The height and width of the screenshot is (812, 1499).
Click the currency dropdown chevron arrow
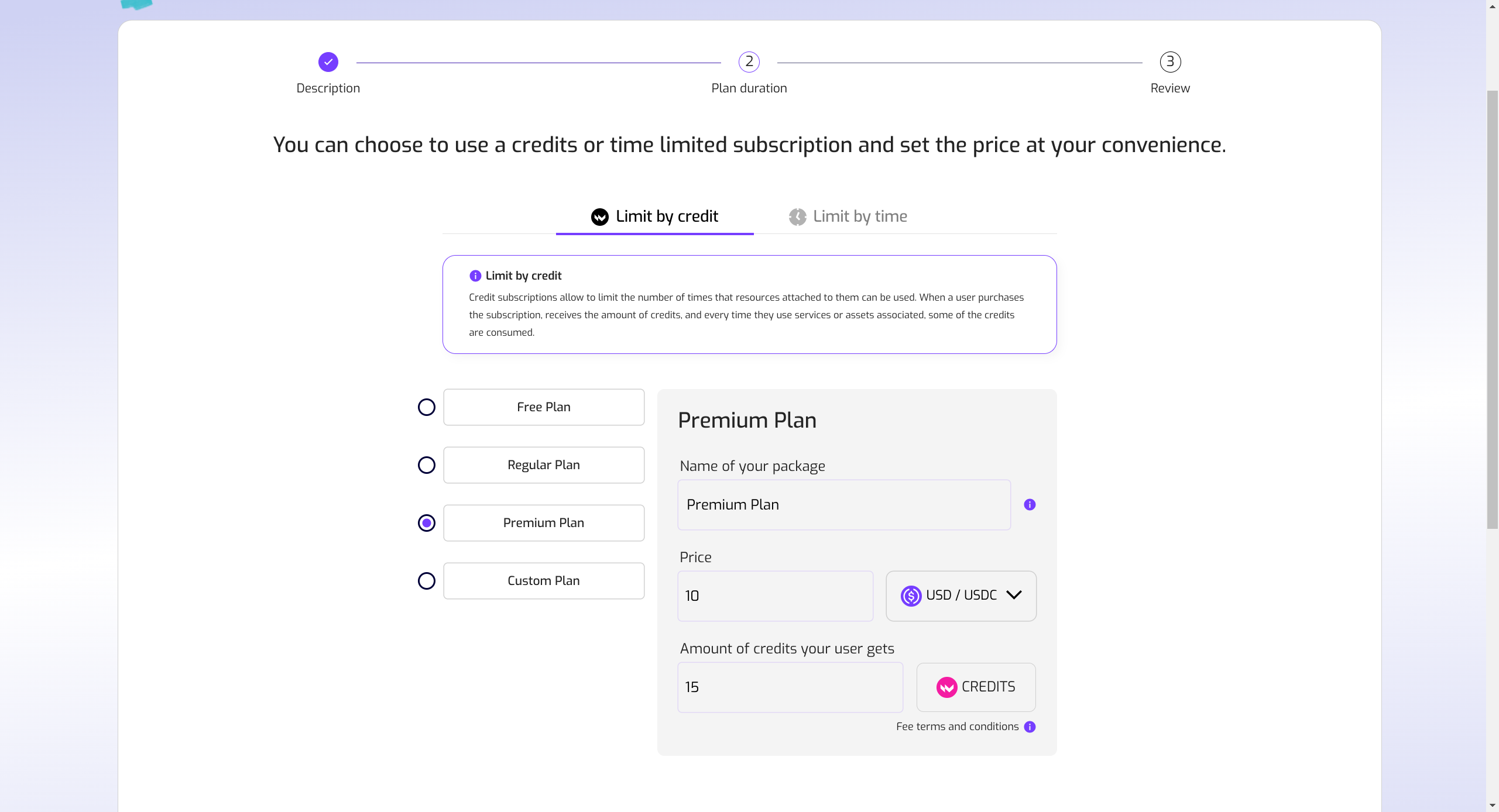pos(1013,596)
